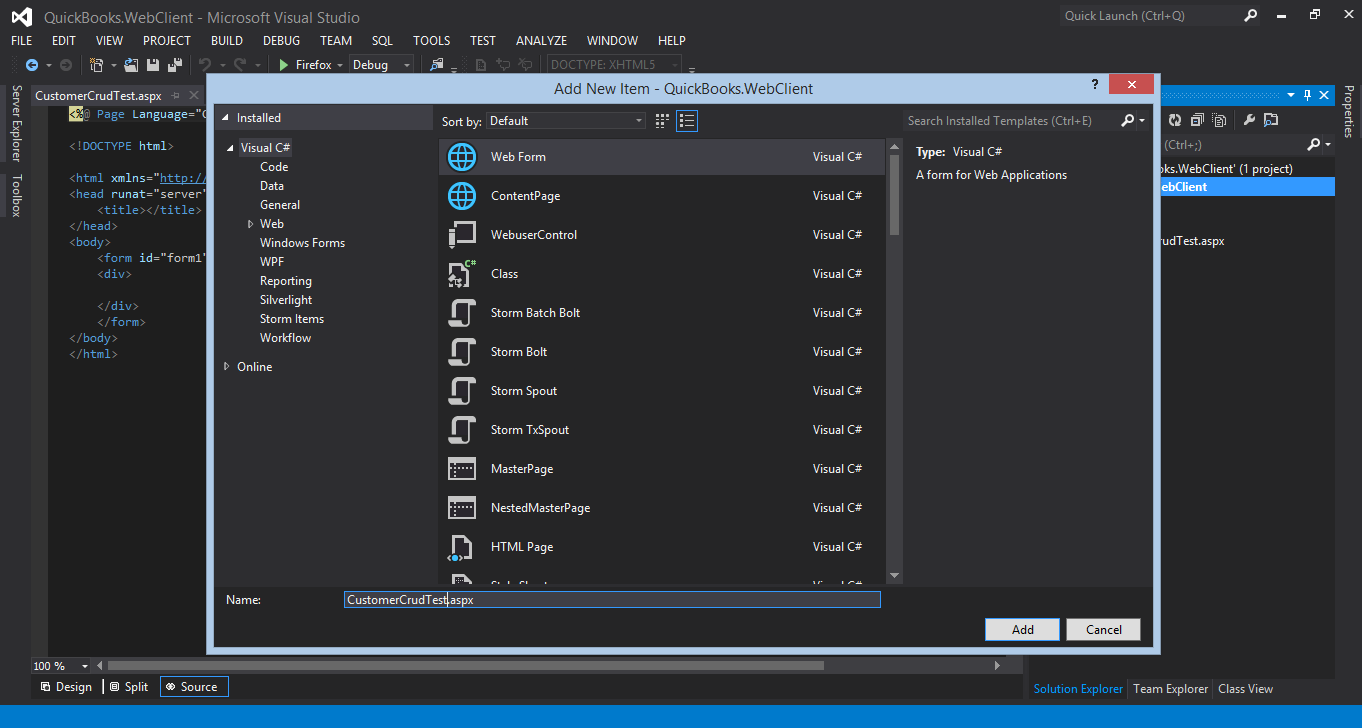Click the Save toolbar icon
Screen dimensions: 1362x728
153,65
